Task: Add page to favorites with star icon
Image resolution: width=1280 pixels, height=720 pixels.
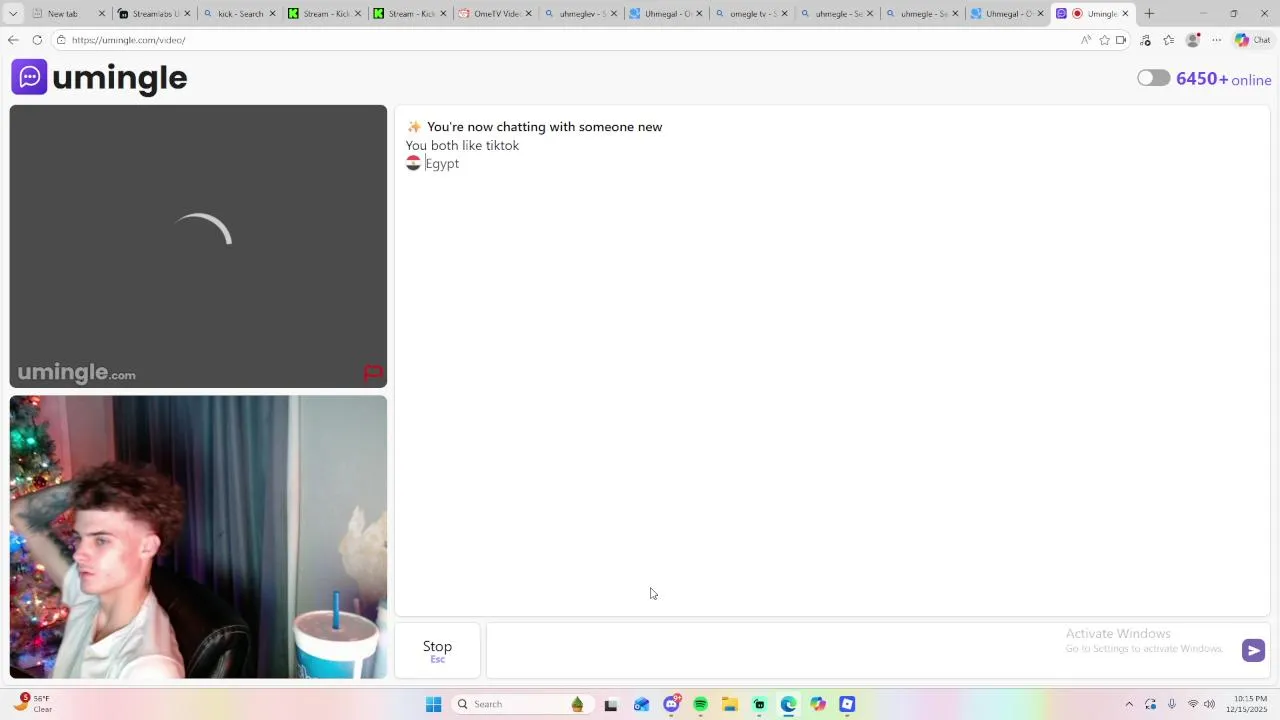Action: coord(1104,40)
